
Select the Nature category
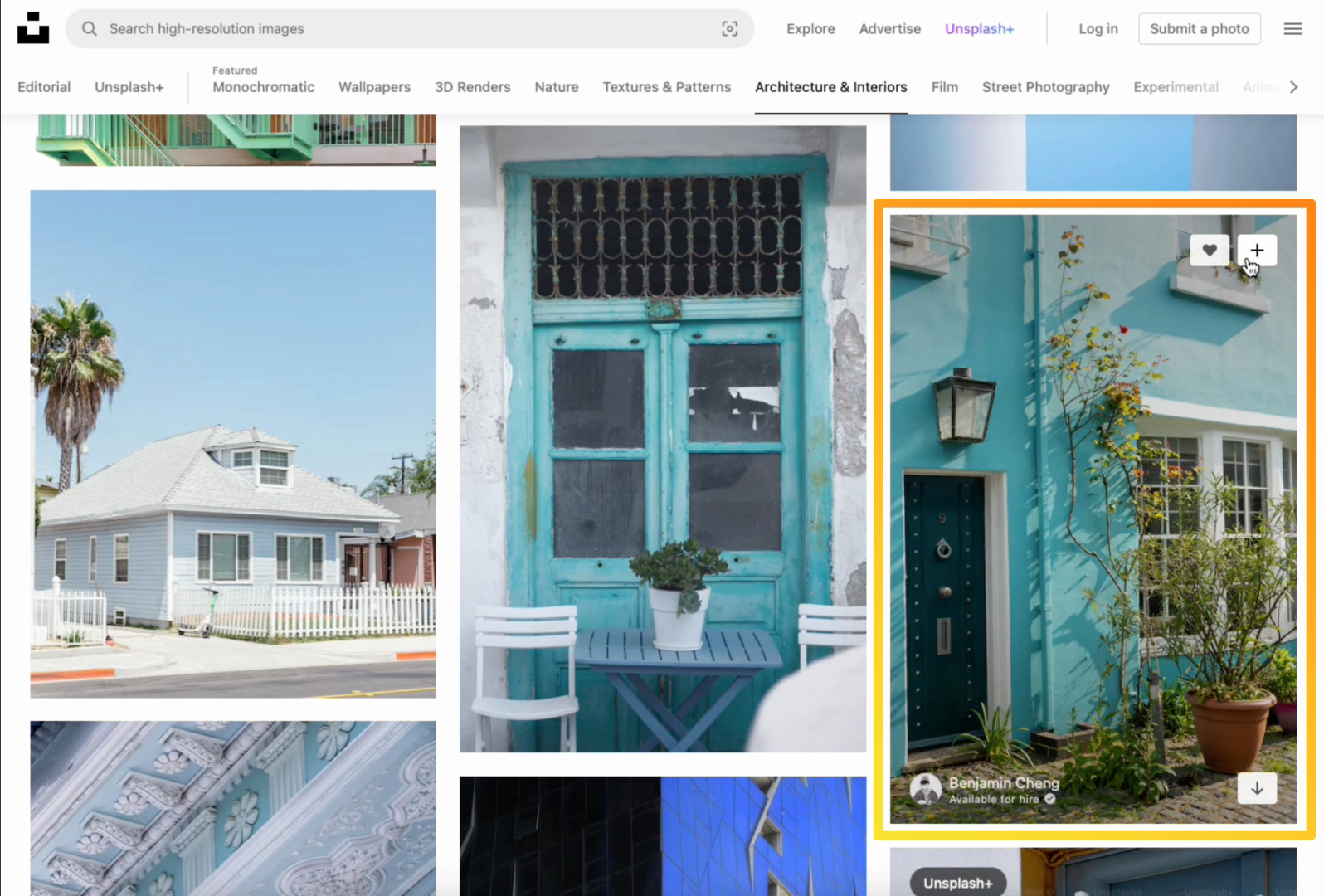pyautogui.click(x=557, y=87)
